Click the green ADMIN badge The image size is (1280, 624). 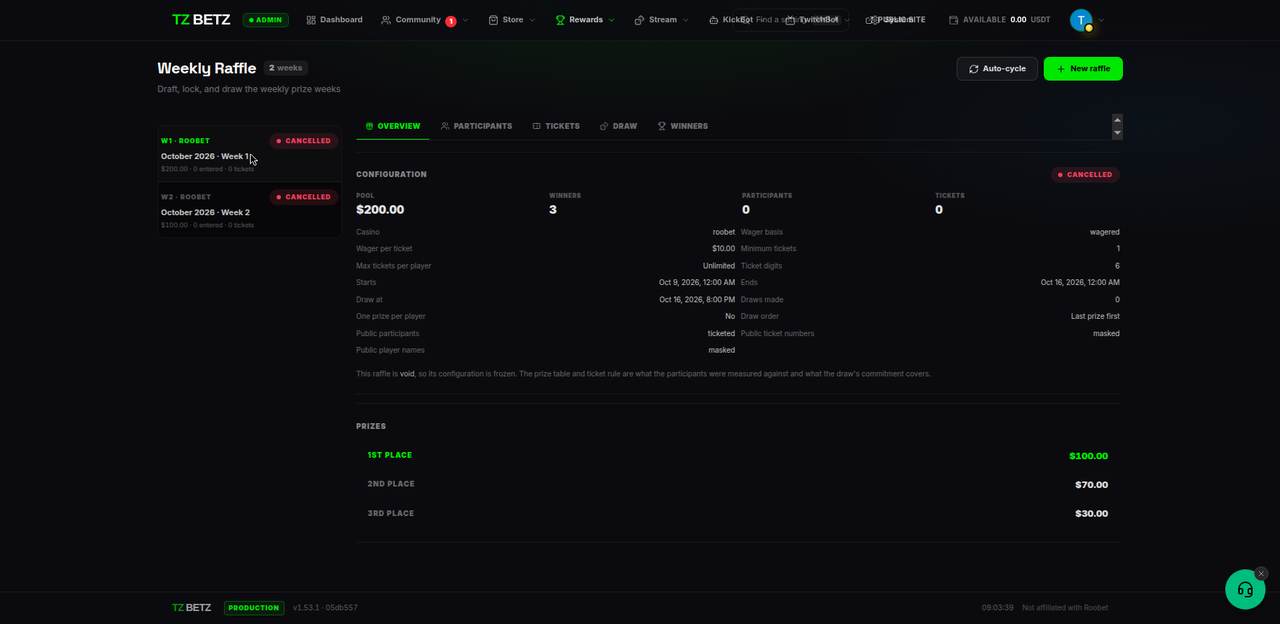tap(266, 20)
